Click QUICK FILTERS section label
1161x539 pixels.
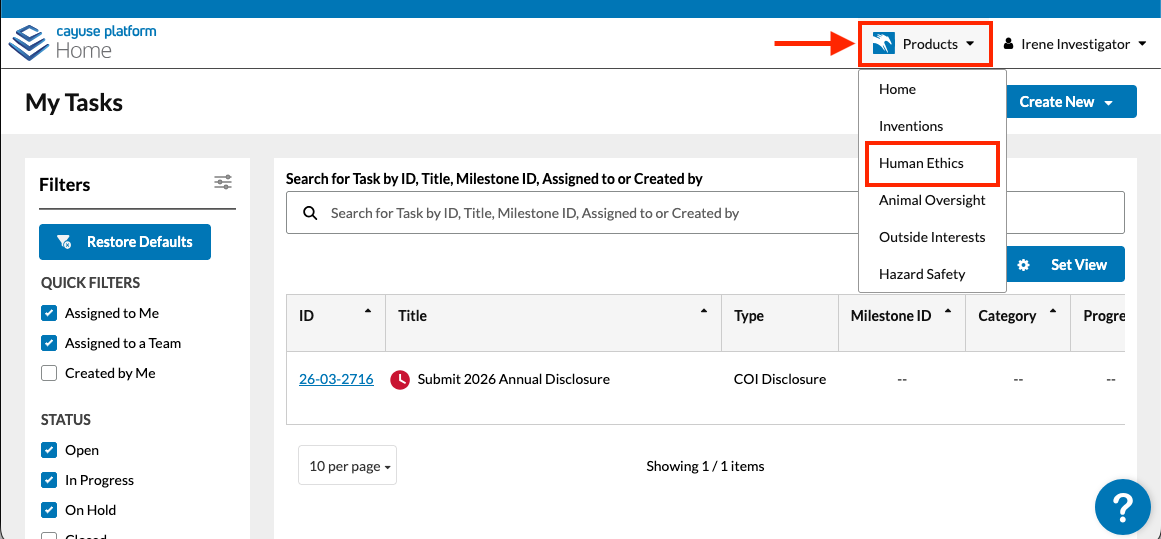click(90, 283)
